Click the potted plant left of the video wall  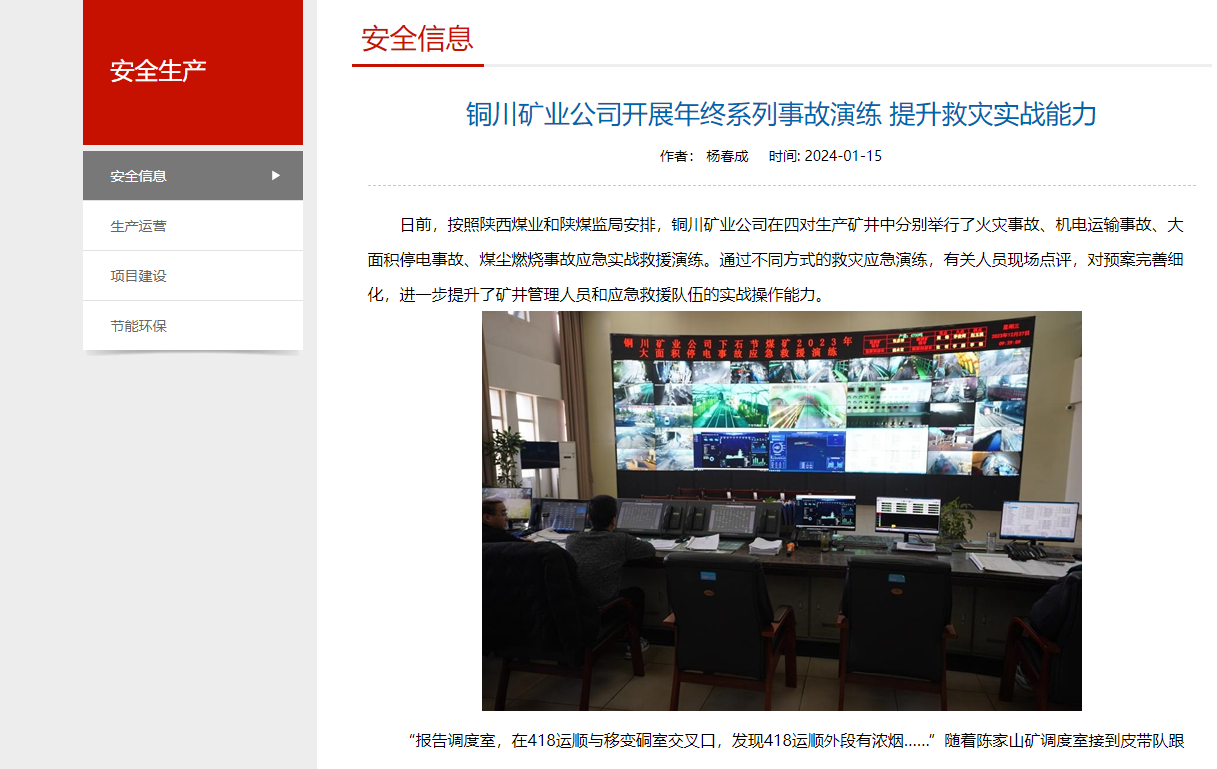tap(507, 455)
